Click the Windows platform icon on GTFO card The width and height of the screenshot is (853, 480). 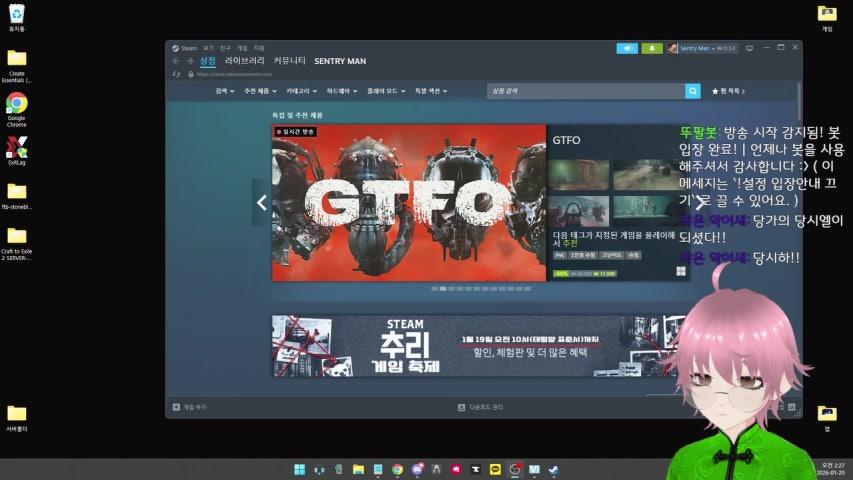pyautogui.click(x=681, y=271)
